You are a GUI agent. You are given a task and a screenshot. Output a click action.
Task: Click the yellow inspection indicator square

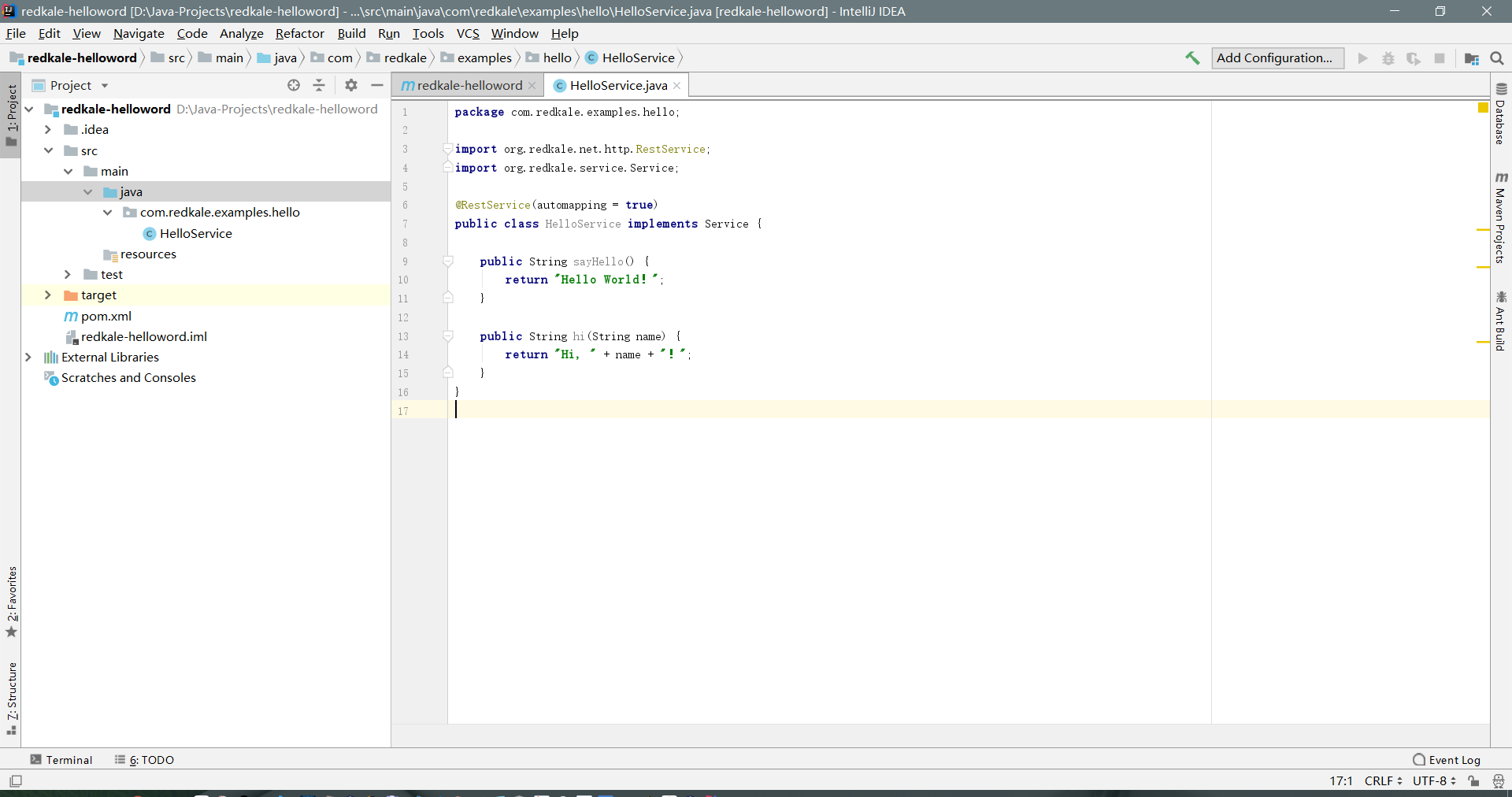1483,108
